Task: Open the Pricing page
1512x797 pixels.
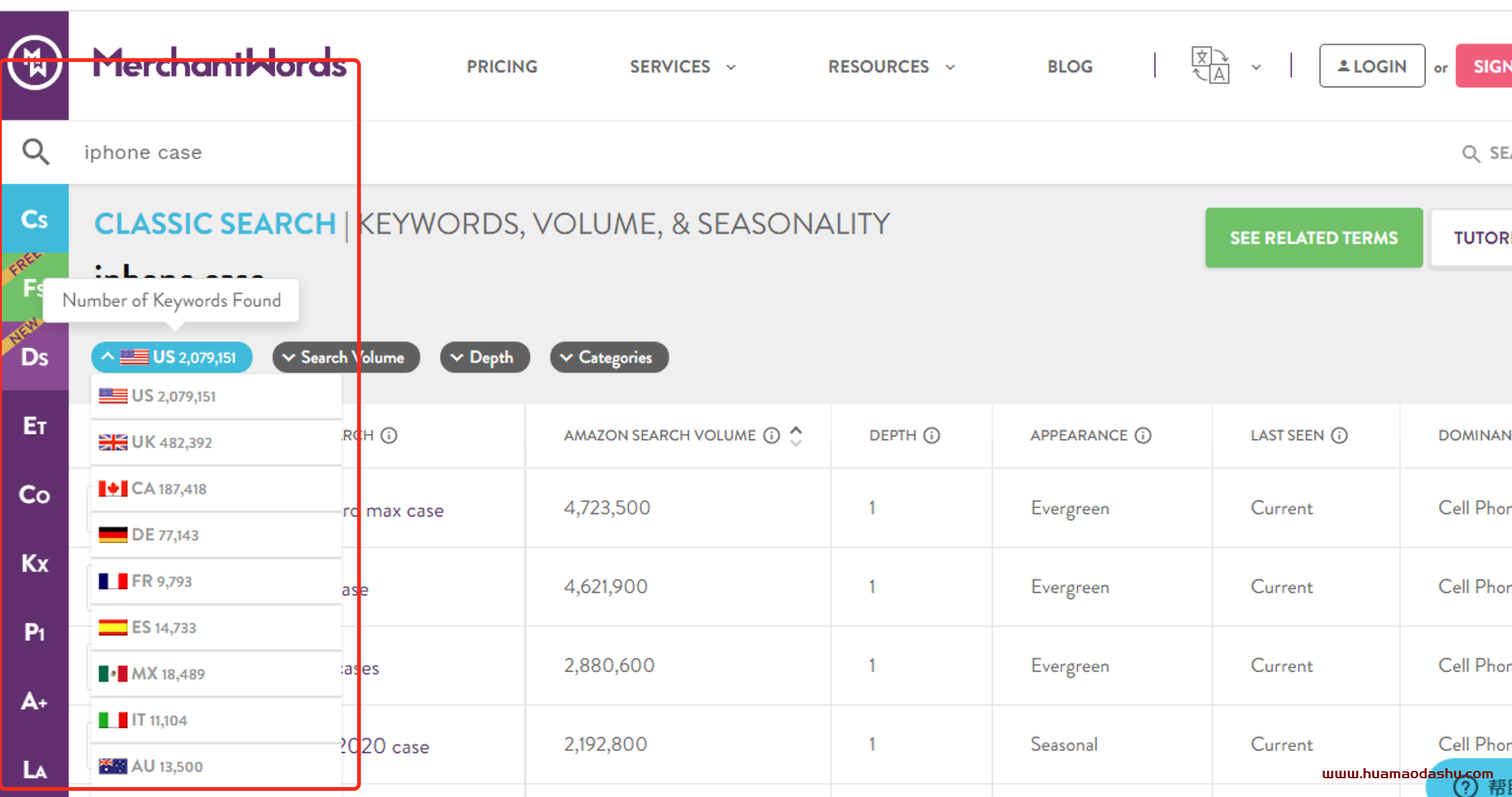Action: [x=502, y=66]
